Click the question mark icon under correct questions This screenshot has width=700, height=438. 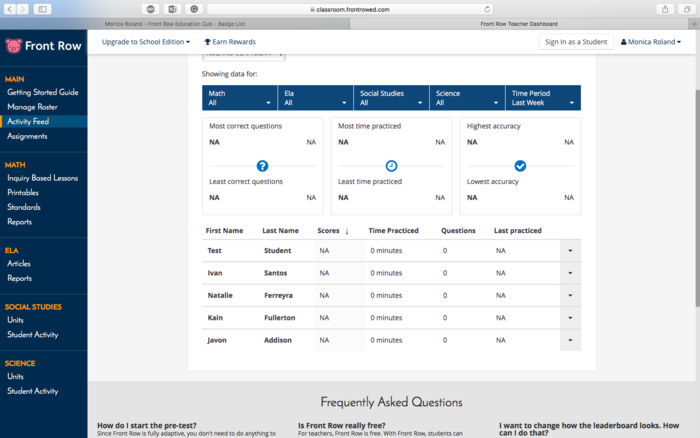point(262,166)
